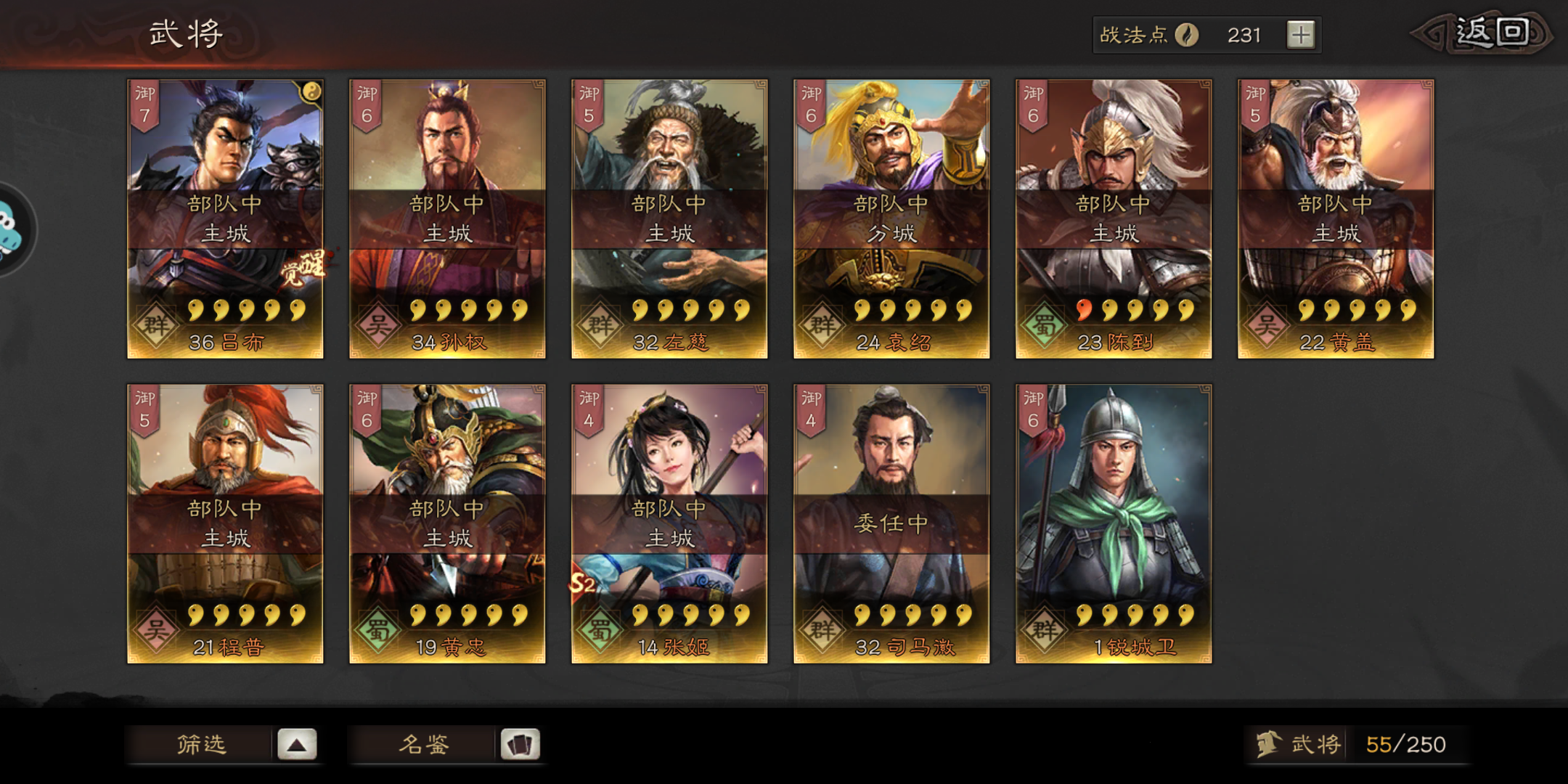The width and height of the screenshot is (1568, 784).
Task: Open the card gallery icon beside 名鉴
Action: (x=520, y=744)
